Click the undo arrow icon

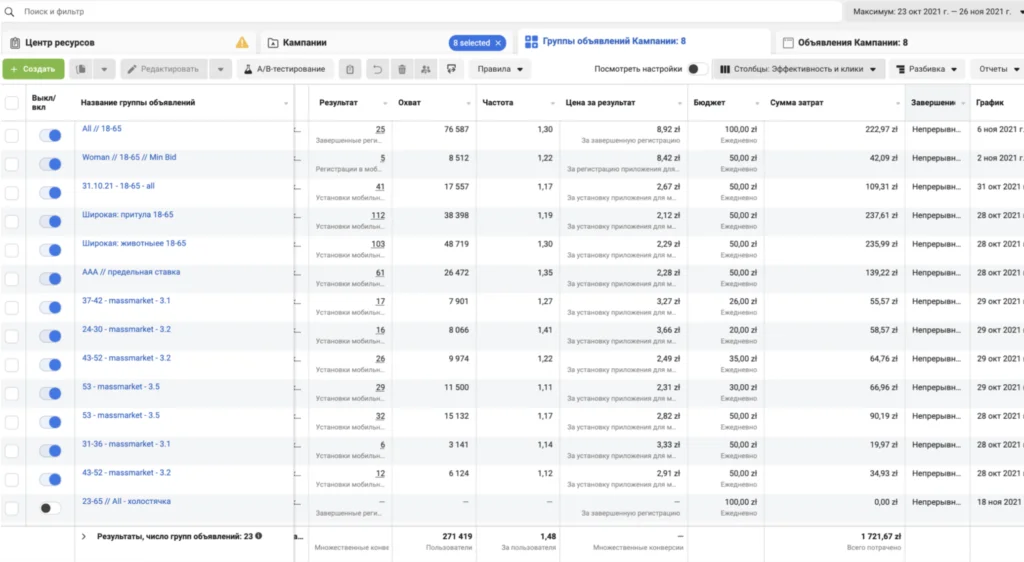coord(377,69)
